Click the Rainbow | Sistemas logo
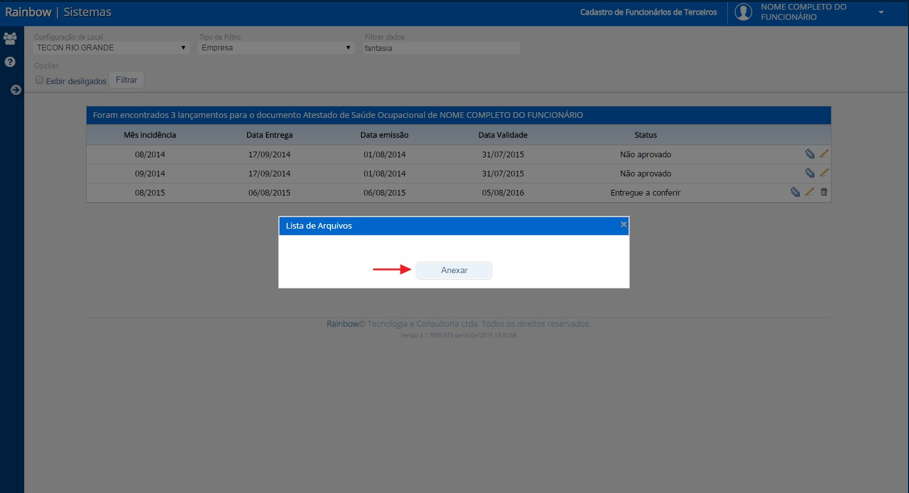Screen dimensions: 909x493 (58, 12)
